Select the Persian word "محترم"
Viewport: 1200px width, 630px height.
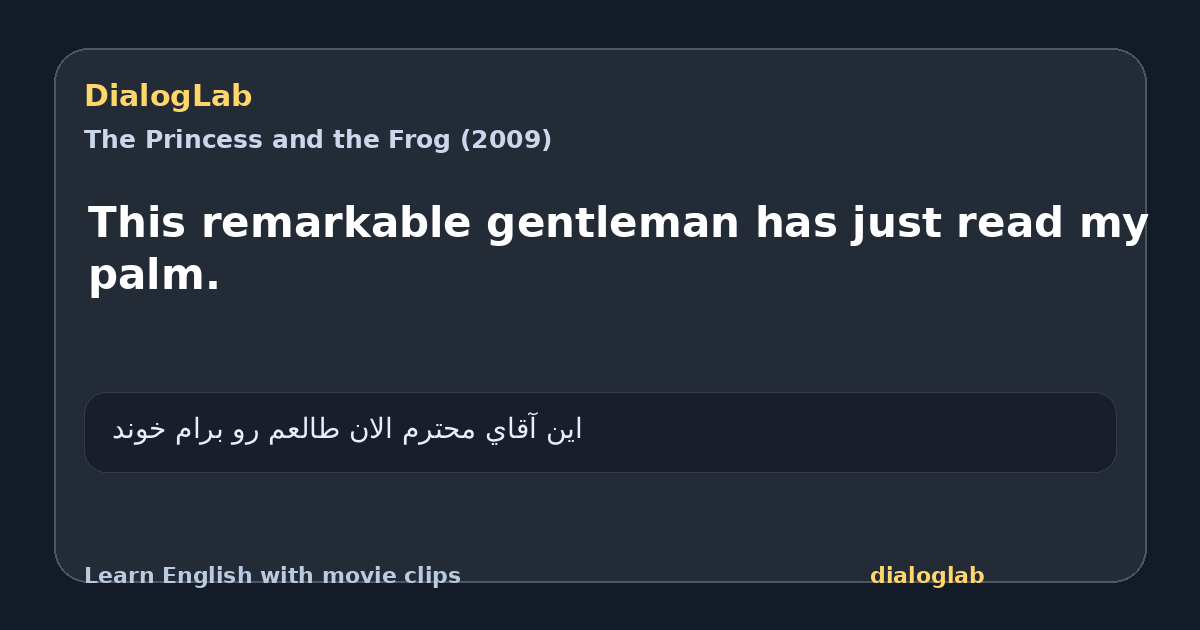pyautogui.click(x=441, y=430)
